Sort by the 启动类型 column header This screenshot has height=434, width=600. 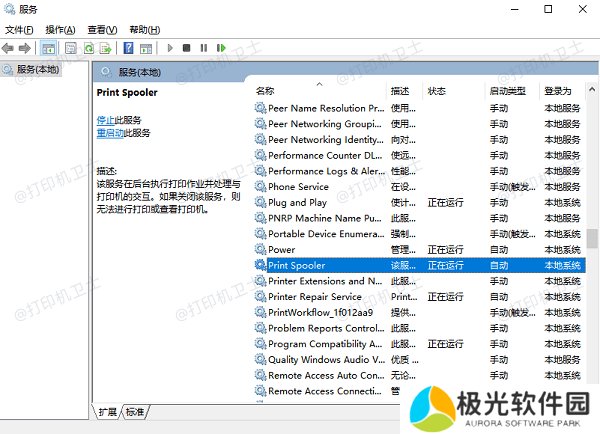(508, 91)
